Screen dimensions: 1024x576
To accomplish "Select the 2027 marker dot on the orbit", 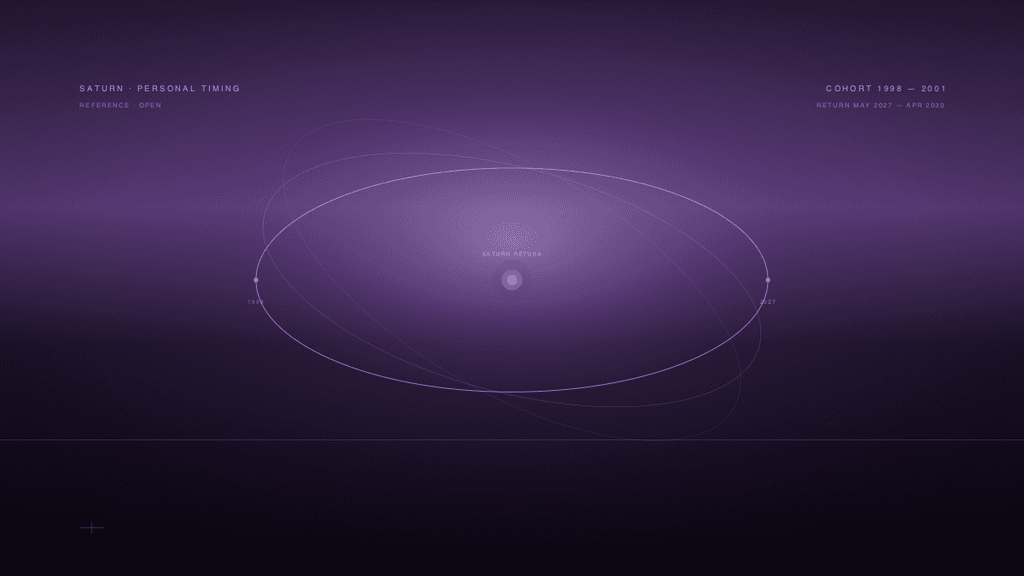I will tap(768, 280).
